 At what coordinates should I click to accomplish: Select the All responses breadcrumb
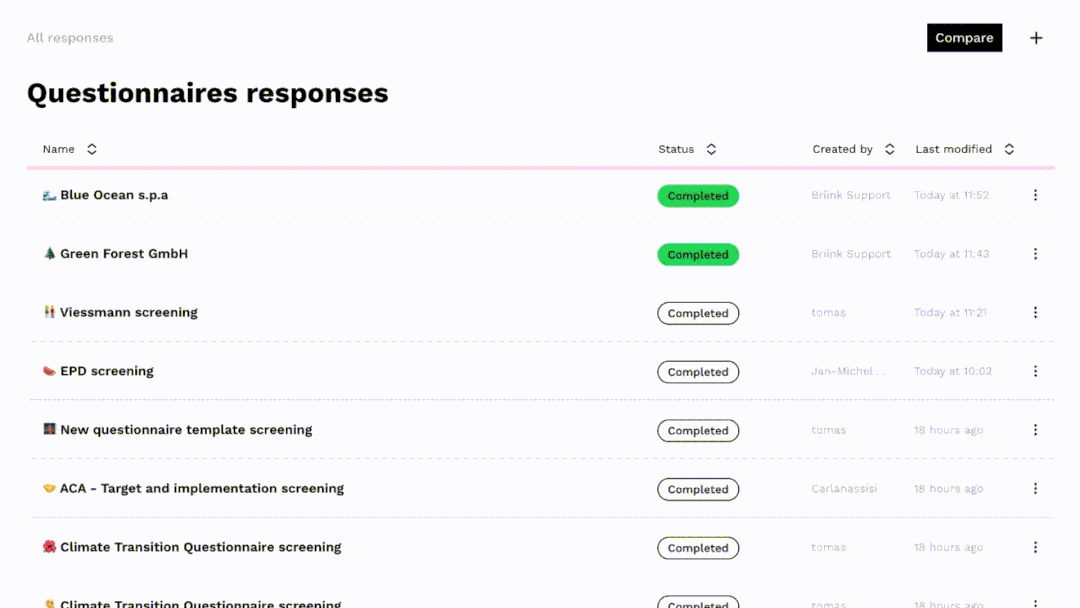tap(69, 37)
